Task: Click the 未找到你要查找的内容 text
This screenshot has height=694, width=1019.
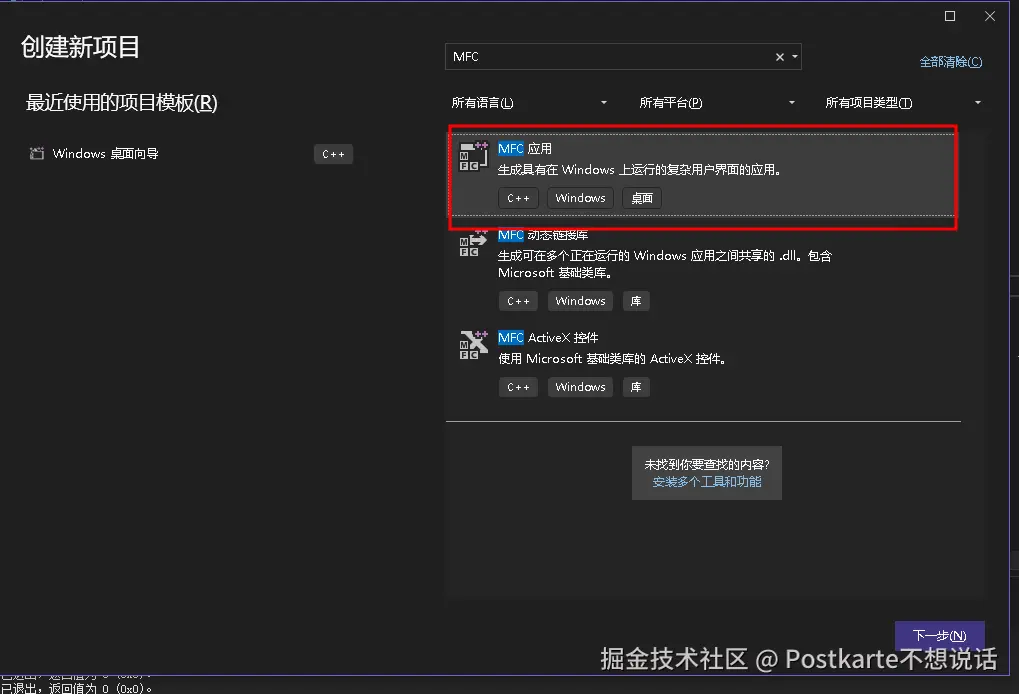Action: 707,465
